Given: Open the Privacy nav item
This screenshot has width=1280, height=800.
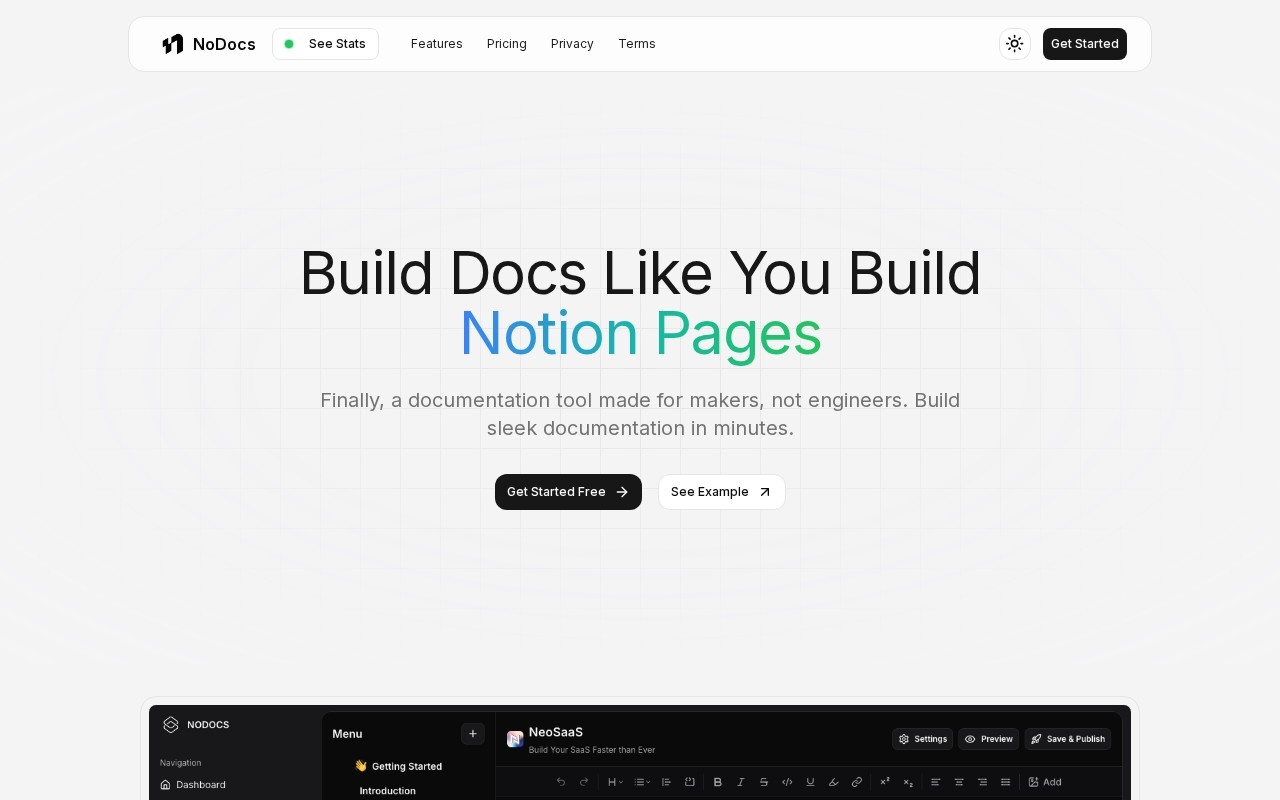Looking at the screenshot, I should pos(572,44).
